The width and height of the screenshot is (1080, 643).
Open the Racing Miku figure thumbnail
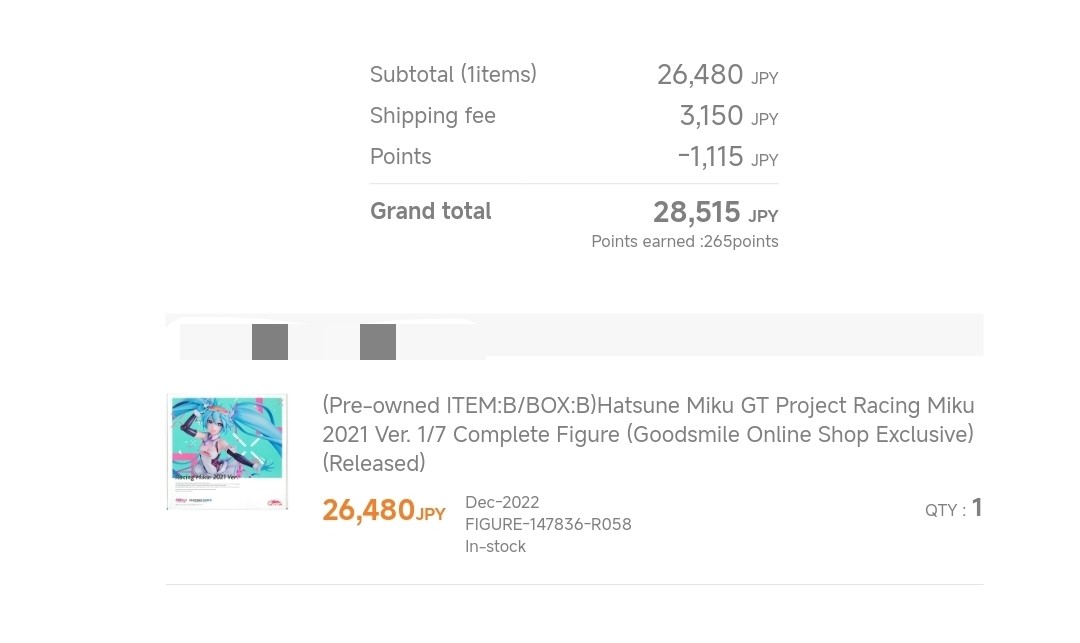click(x=227, y=451)
